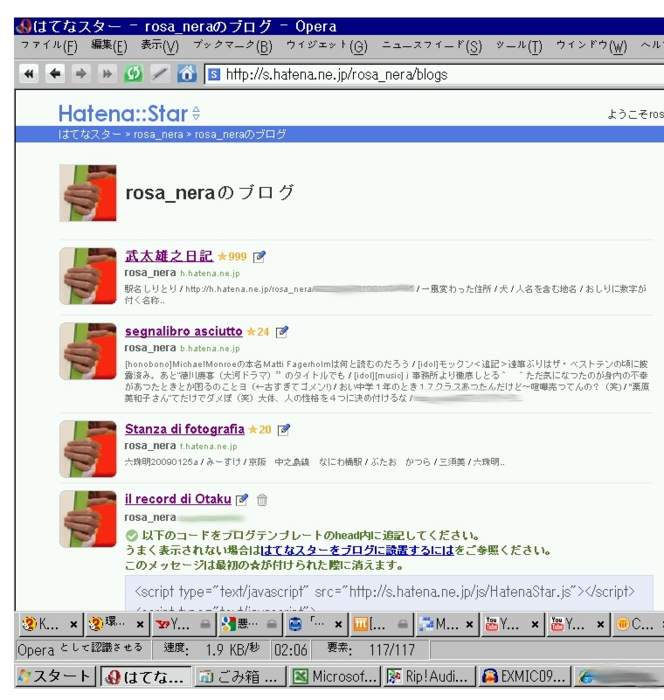The image size is (664, 700).
Task: Open the スタート start button
Action: coord(55,676)
